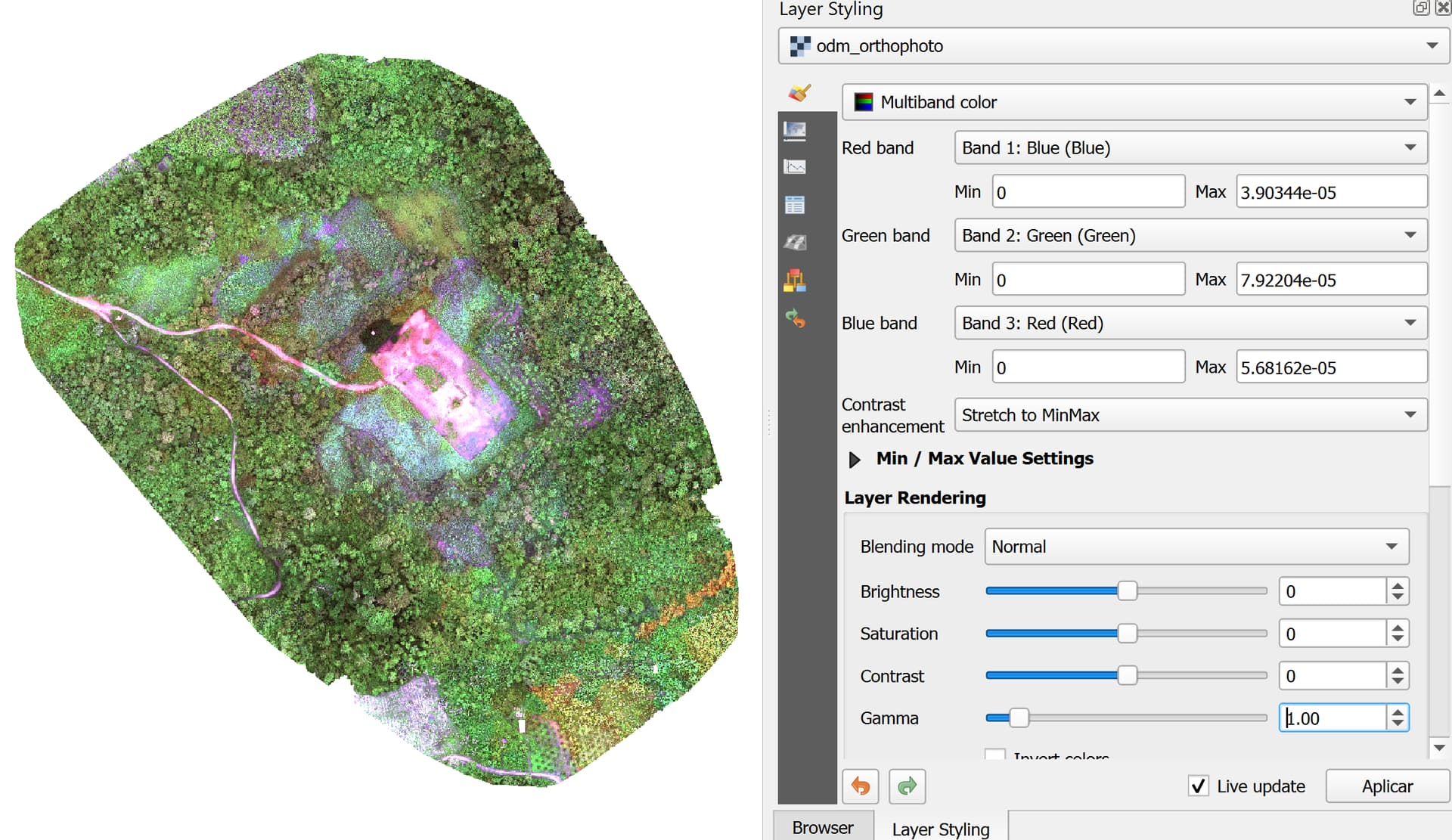Open the layer metadata table icon
The height and width of the screenshot is (840, 1452).
pyautogui.click(x=795, y=204)
